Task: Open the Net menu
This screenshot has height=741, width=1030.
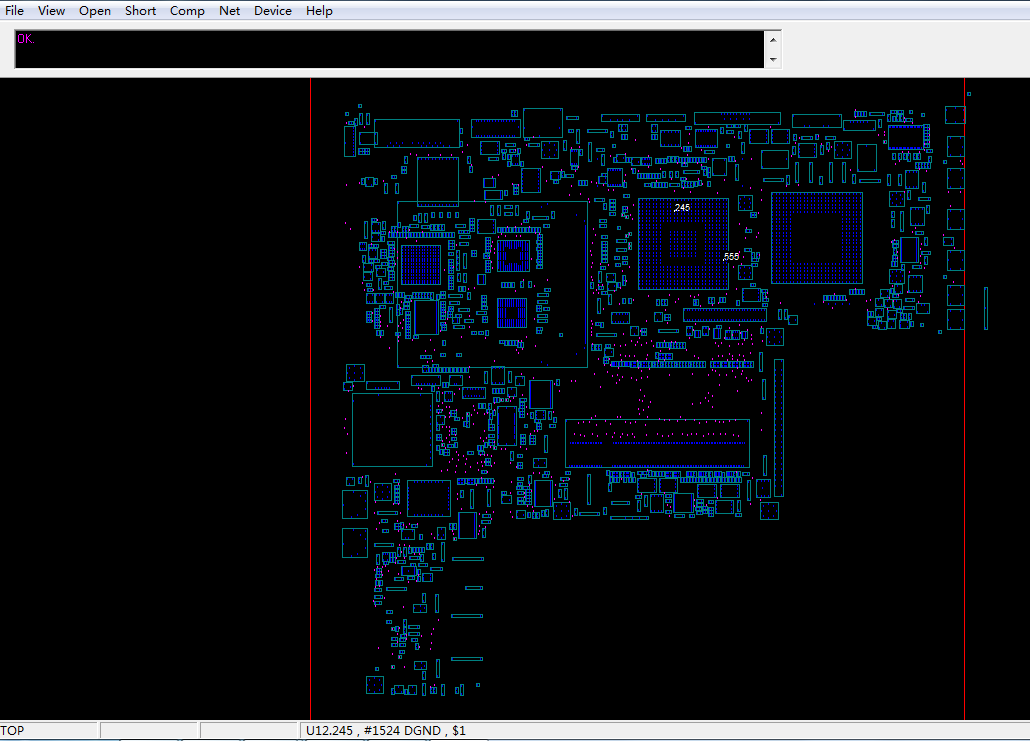Action: click(229, 11)
